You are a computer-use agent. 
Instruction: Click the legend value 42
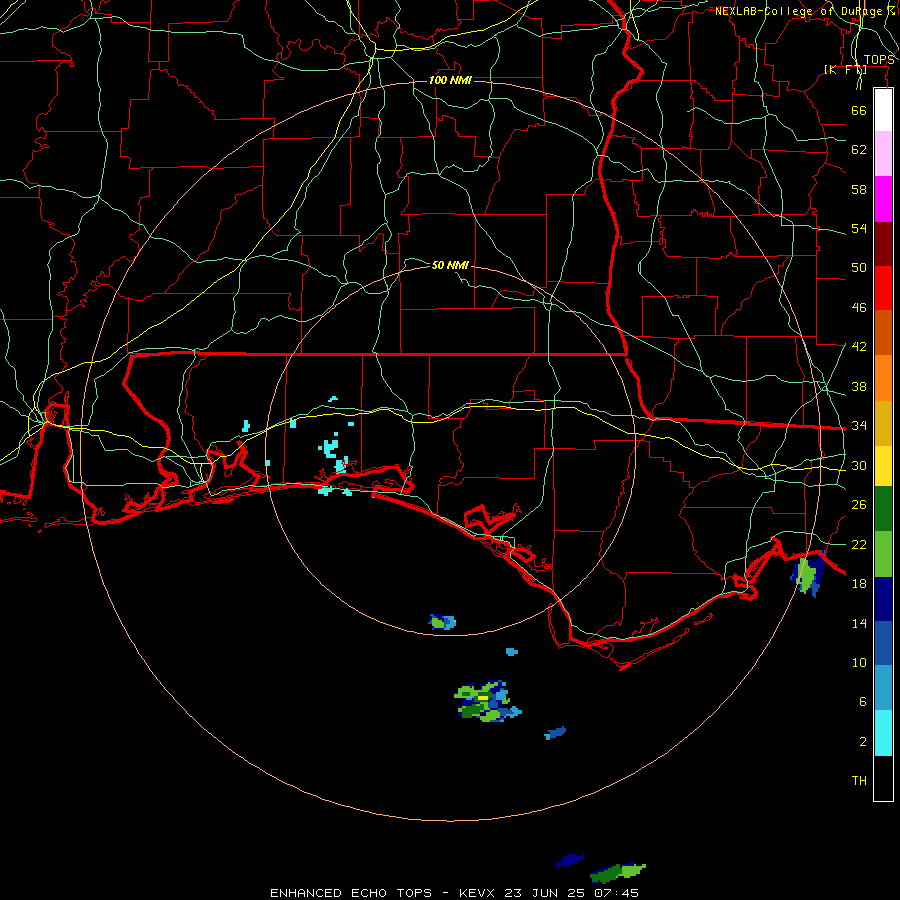tap(859, 346)
